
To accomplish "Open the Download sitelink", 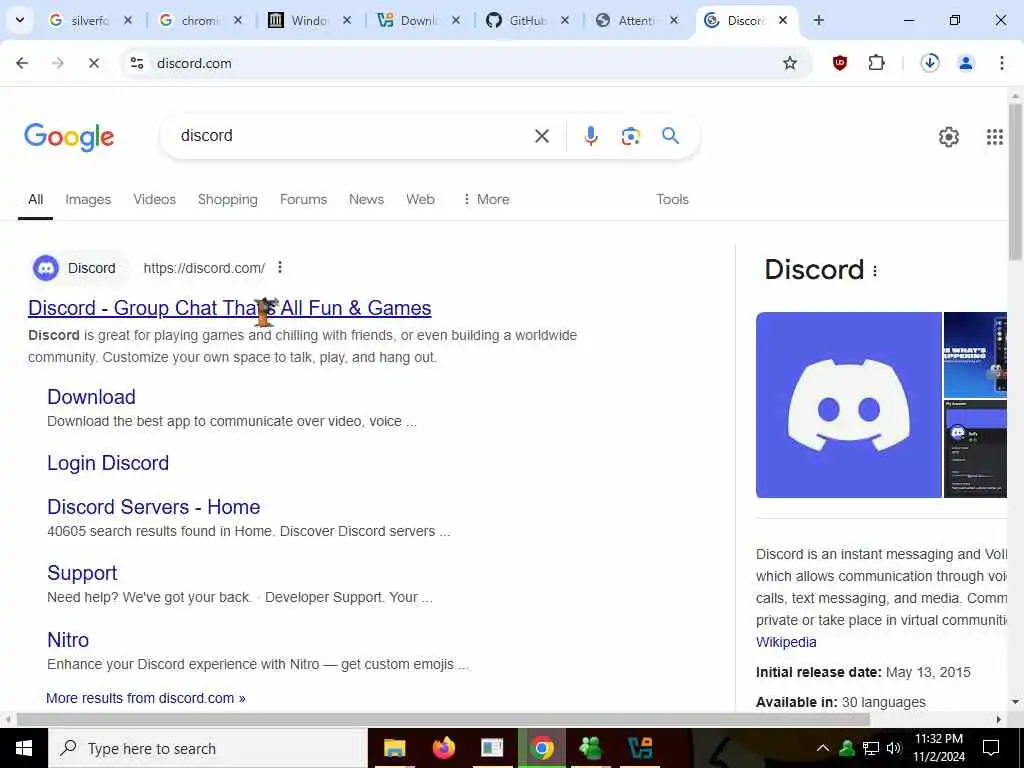I will pyautogui.click(x=91, y=396).
